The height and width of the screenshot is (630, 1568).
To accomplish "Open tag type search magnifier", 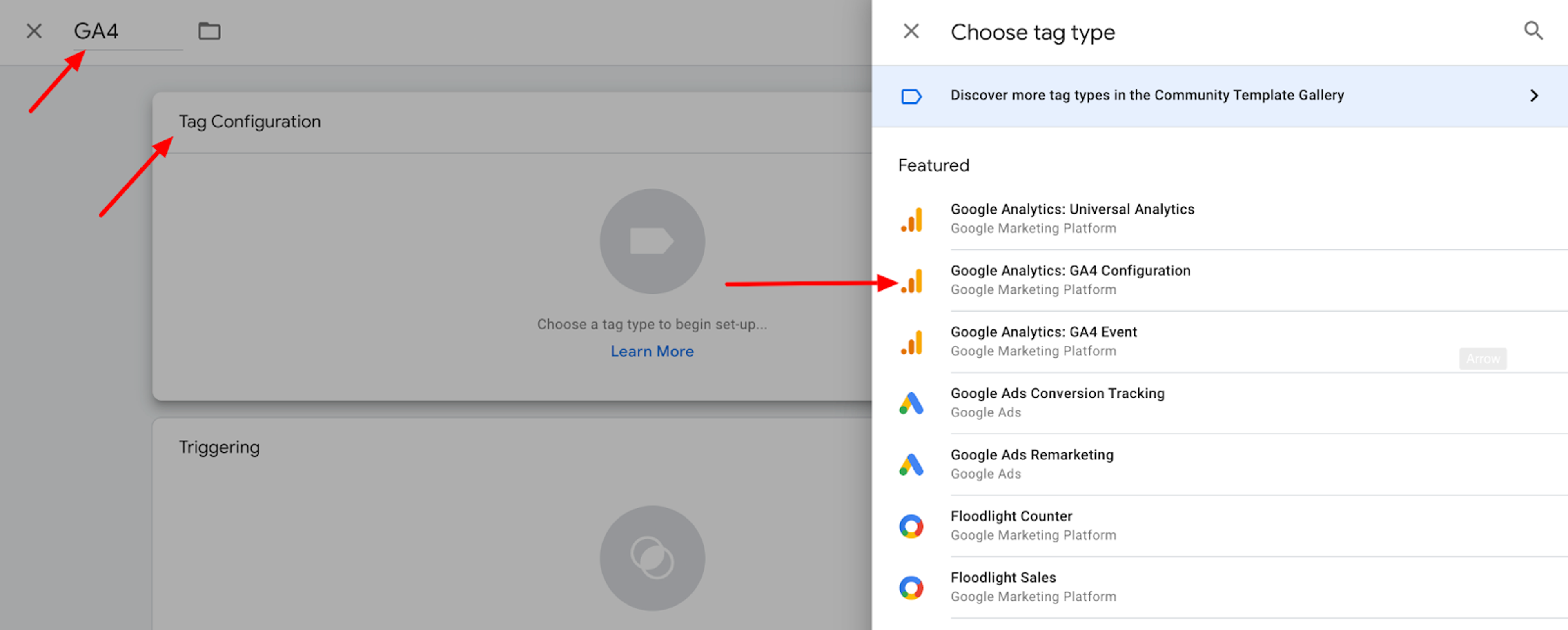I will [1533, 31].
